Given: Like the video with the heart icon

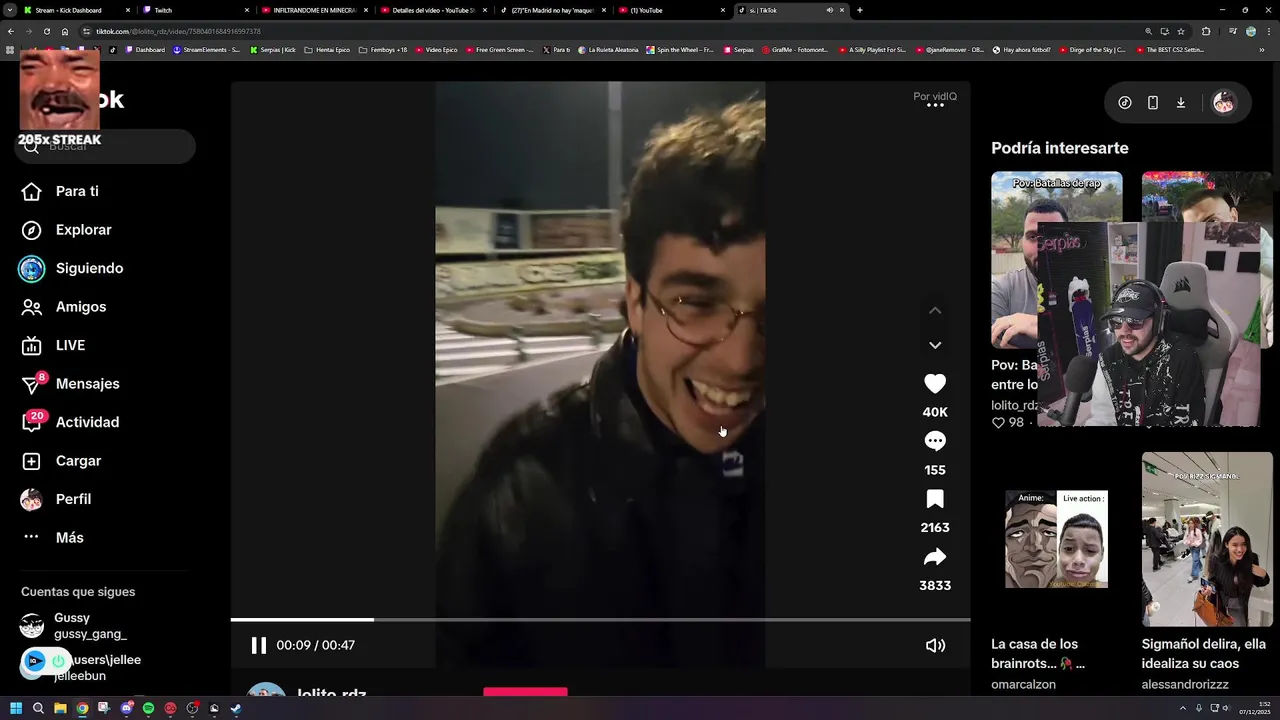Looking at the screenshot, I should pos(935,384).
